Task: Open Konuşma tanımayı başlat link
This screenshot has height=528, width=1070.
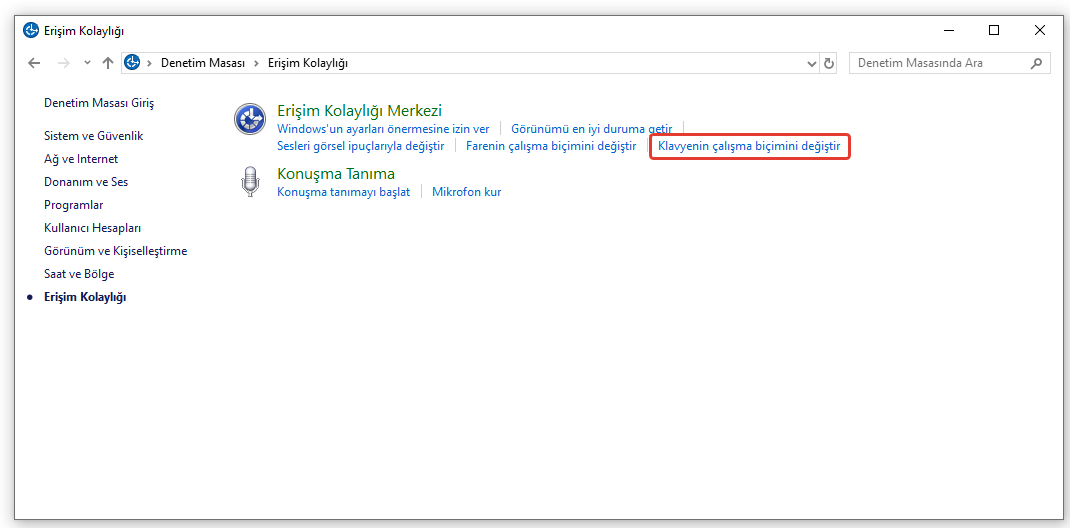Action: pyautogui.click(x=343, y=192)
